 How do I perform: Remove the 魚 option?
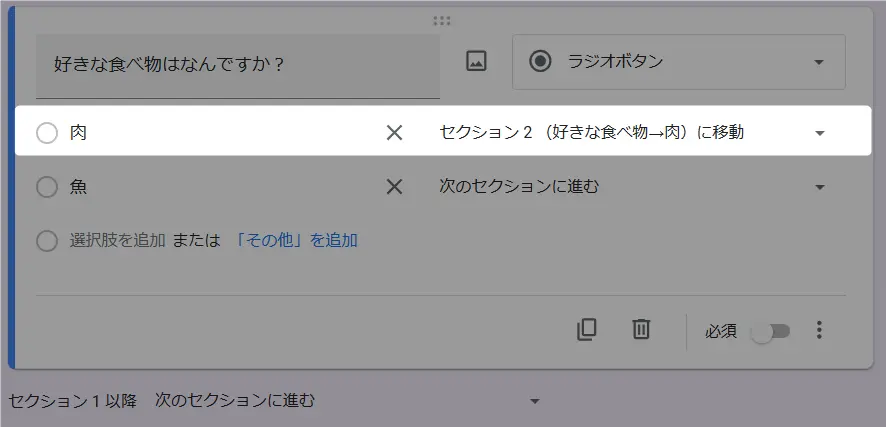point(394,187)
